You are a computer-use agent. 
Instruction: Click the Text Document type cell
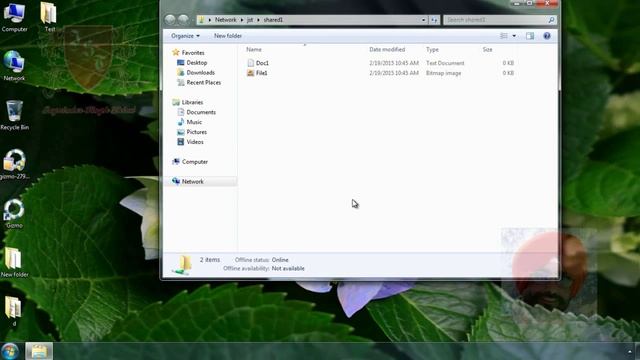tap(445, 63)
